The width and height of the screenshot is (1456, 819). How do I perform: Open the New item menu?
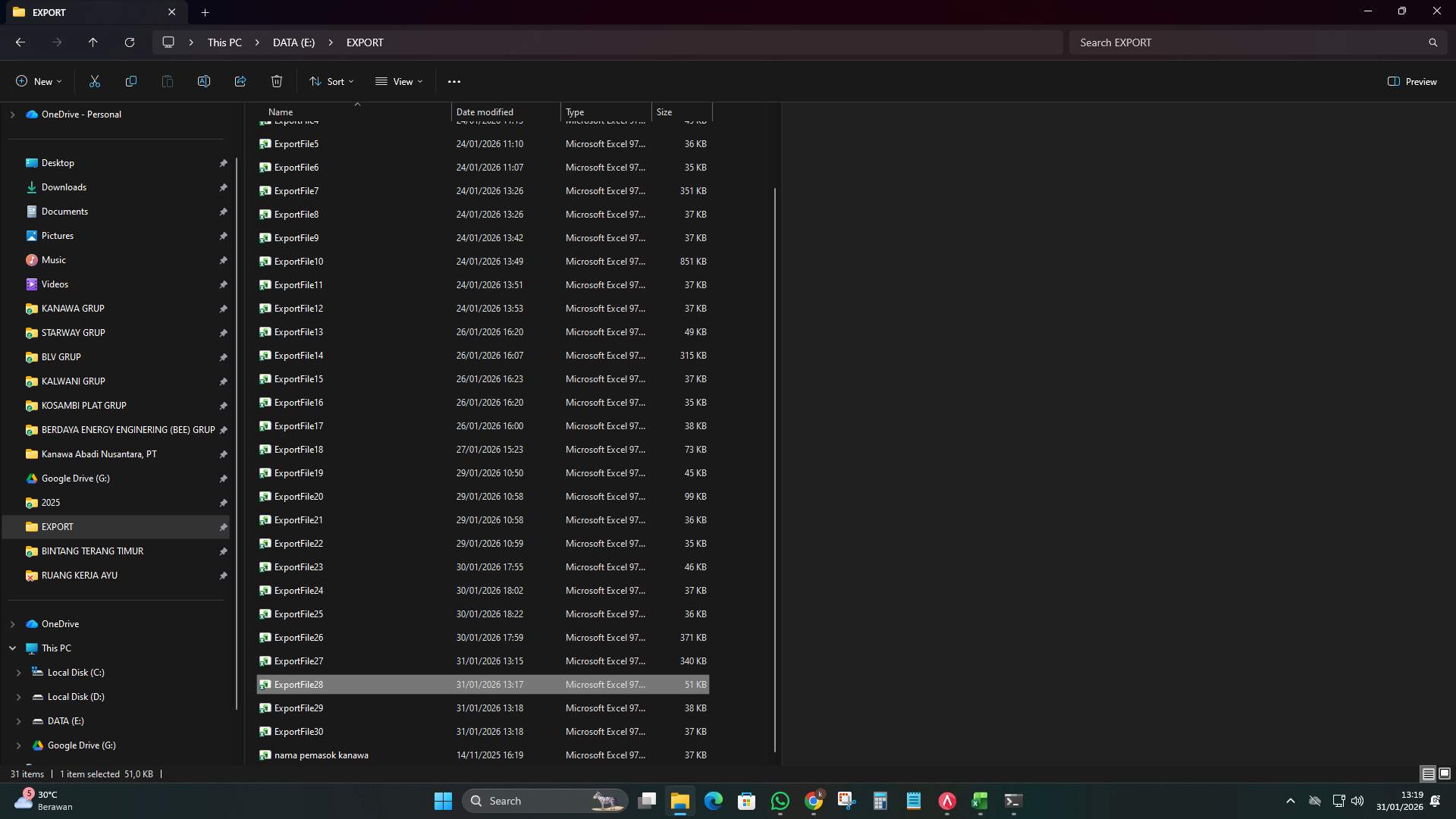tap(37, 81)
